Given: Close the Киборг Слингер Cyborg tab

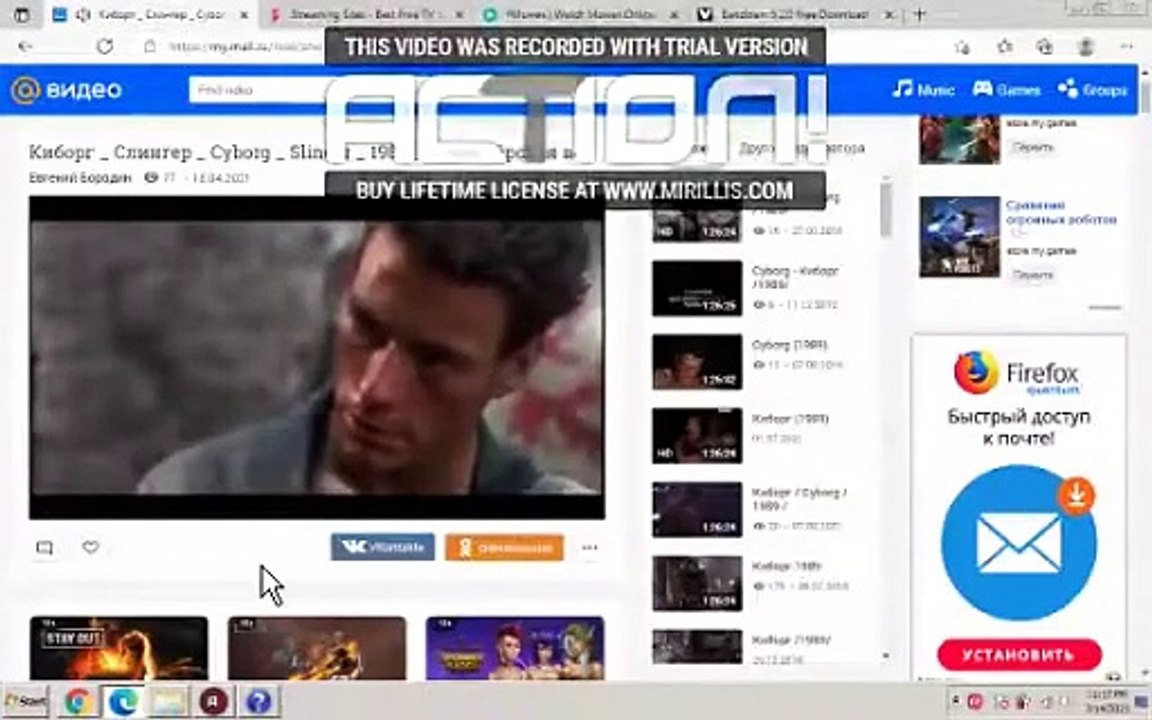Looking at the screenshot, I should [x=244, y=15].
